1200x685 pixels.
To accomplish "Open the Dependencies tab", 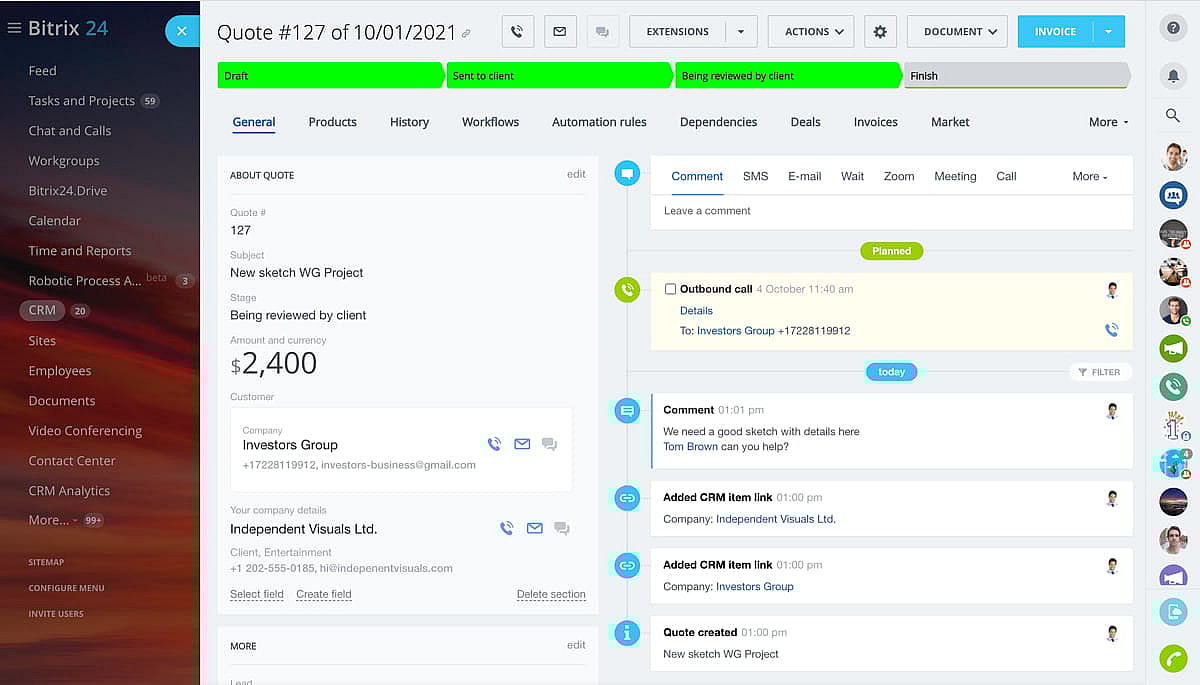I will tap(718, 122).
